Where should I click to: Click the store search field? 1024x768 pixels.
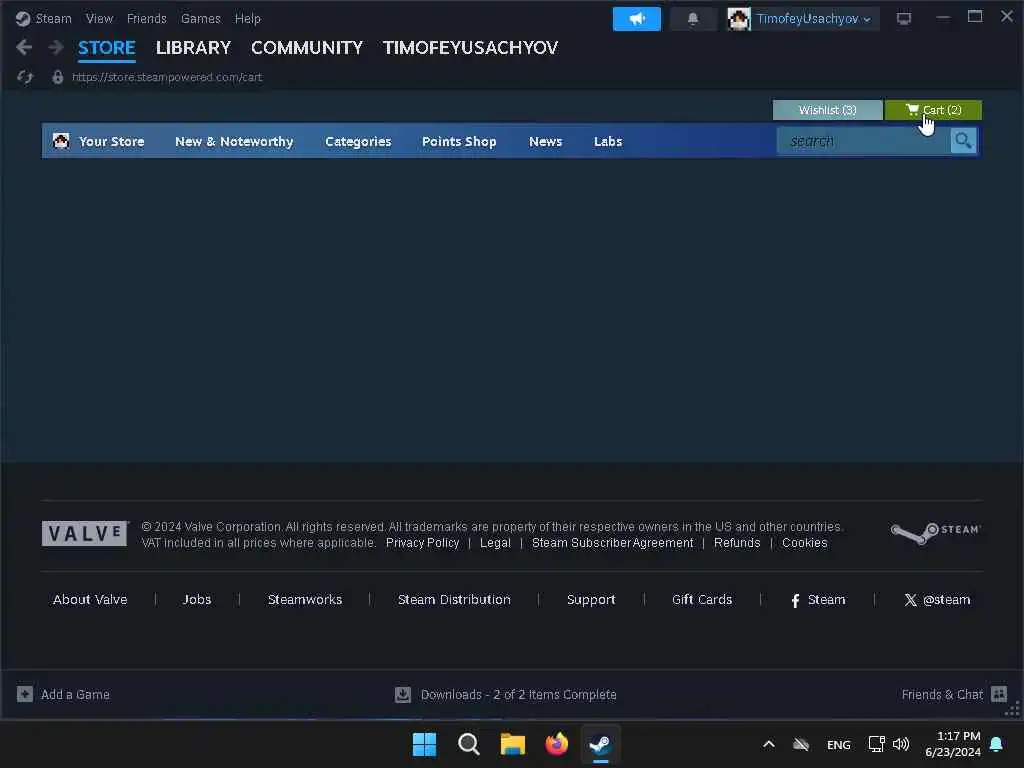pos(863,141)
